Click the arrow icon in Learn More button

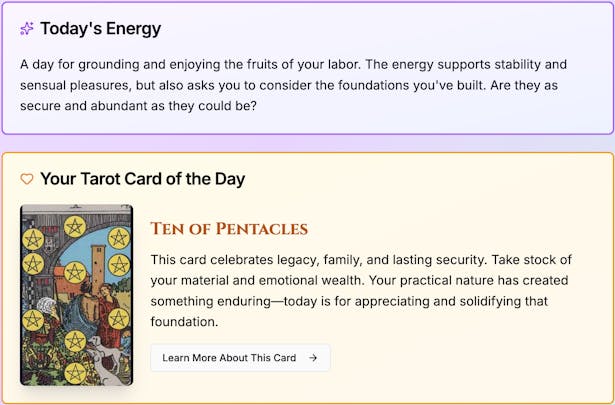[313, 358]
